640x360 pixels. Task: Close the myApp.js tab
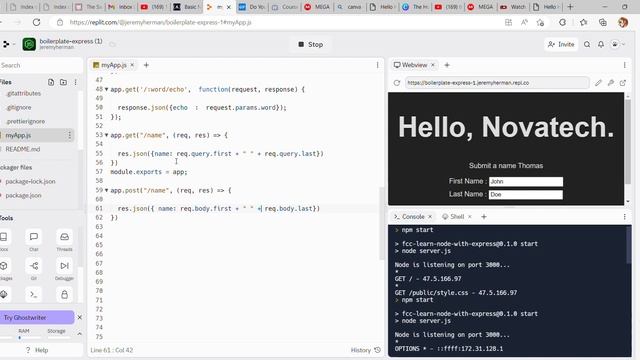(x=132, y=65)
